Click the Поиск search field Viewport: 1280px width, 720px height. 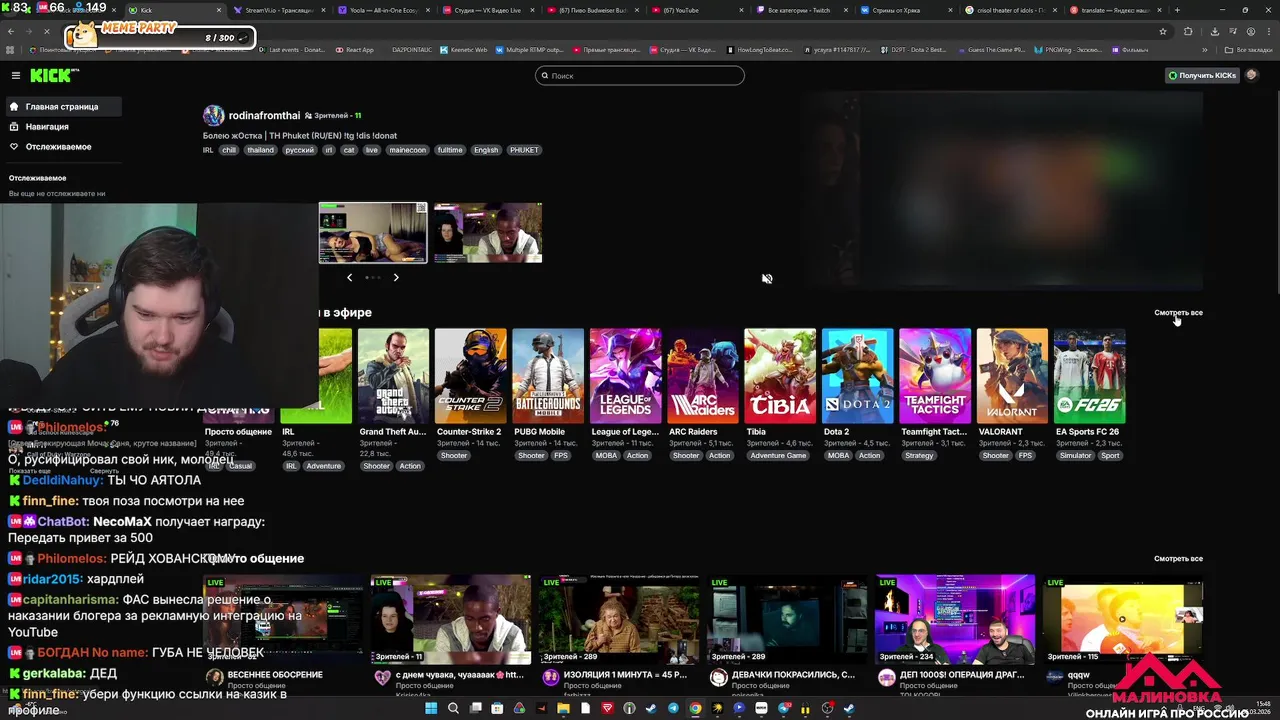coord(640,75)
